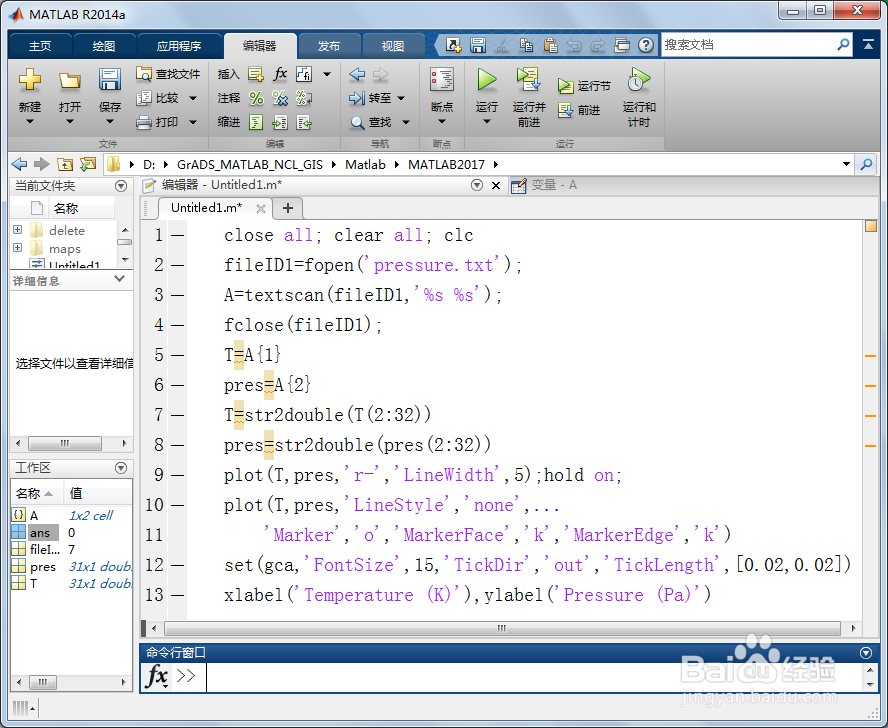Image resolution: width=888 pixels, height=728 pixels.
Task: Click the 保存 (Save) disk icon
Action: coord(110,80)
